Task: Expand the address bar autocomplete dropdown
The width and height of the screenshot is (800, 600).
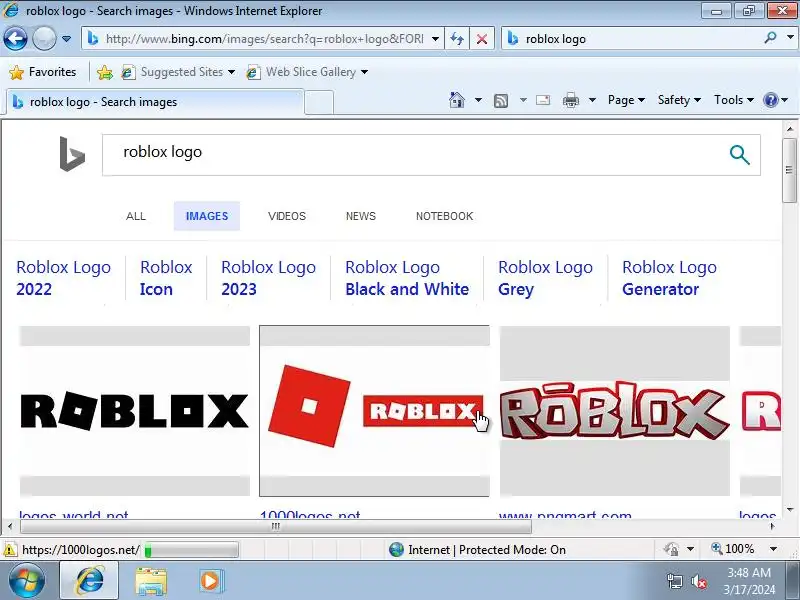Action: click(x=435, y=39)
